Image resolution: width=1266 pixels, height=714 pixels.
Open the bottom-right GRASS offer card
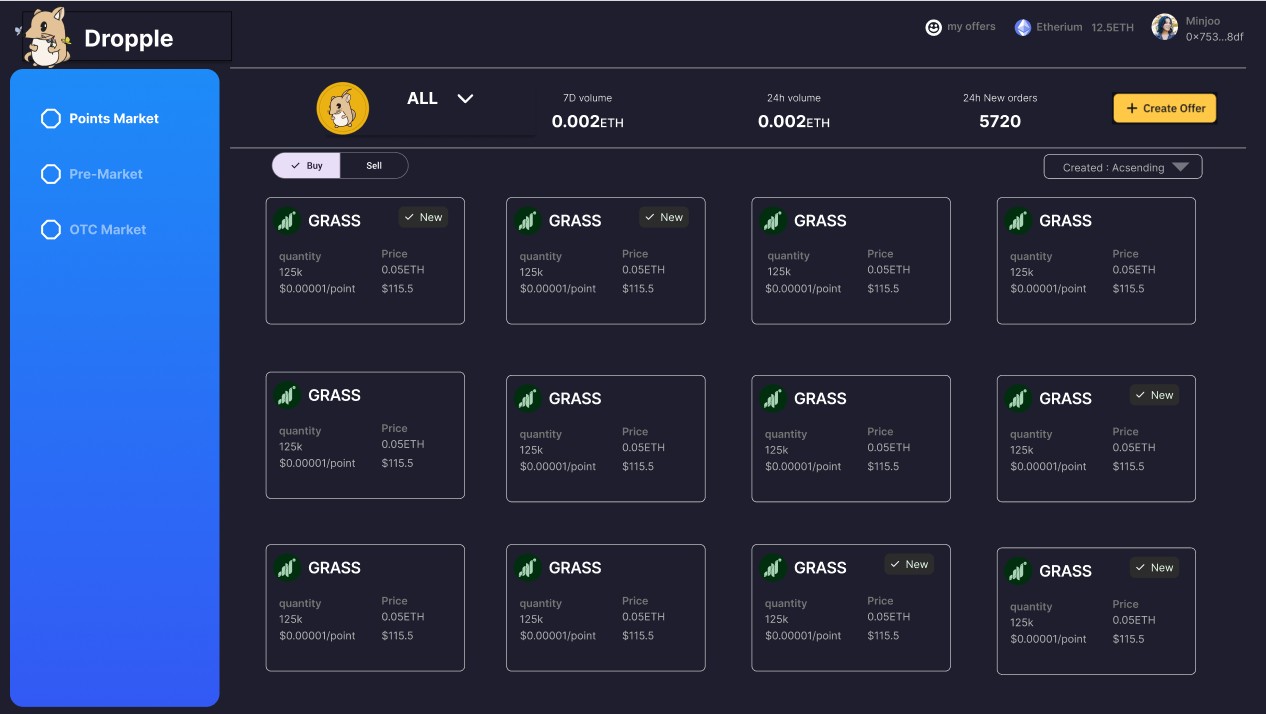1095,611
